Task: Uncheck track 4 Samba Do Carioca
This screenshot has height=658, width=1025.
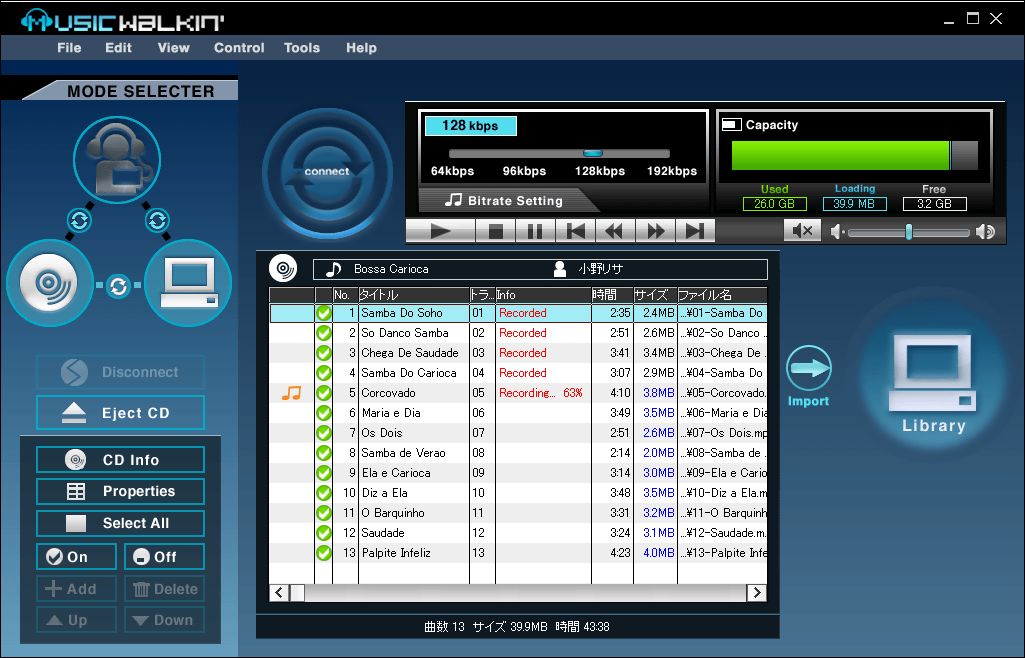Action: 324,373
